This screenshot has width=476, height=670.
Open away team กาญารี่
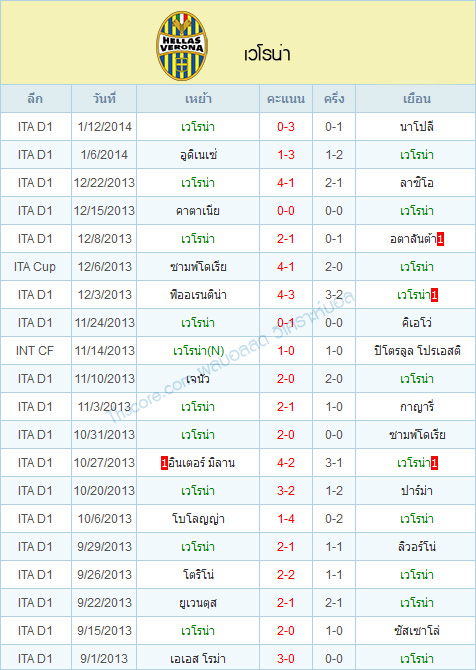pyautogui.click(x=417, y=407)
